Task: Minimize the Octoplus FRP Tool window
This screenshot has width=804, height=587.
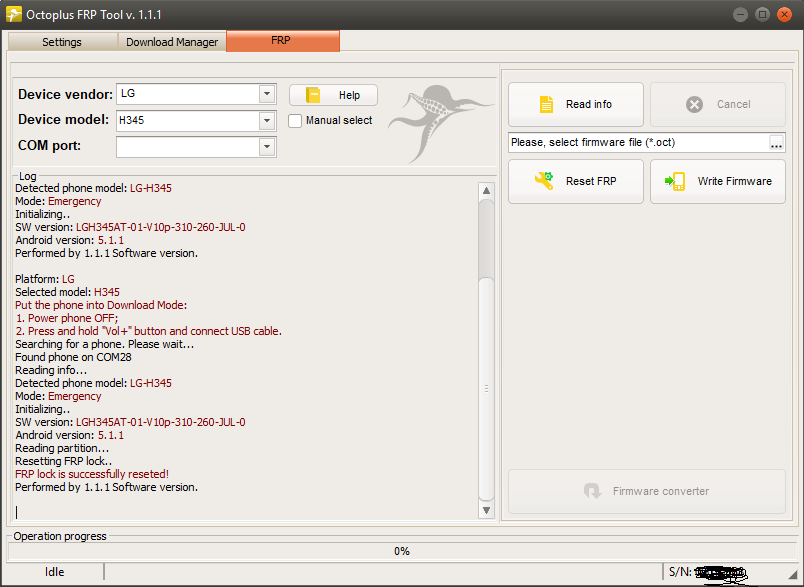Action: (x=740, y=14)
